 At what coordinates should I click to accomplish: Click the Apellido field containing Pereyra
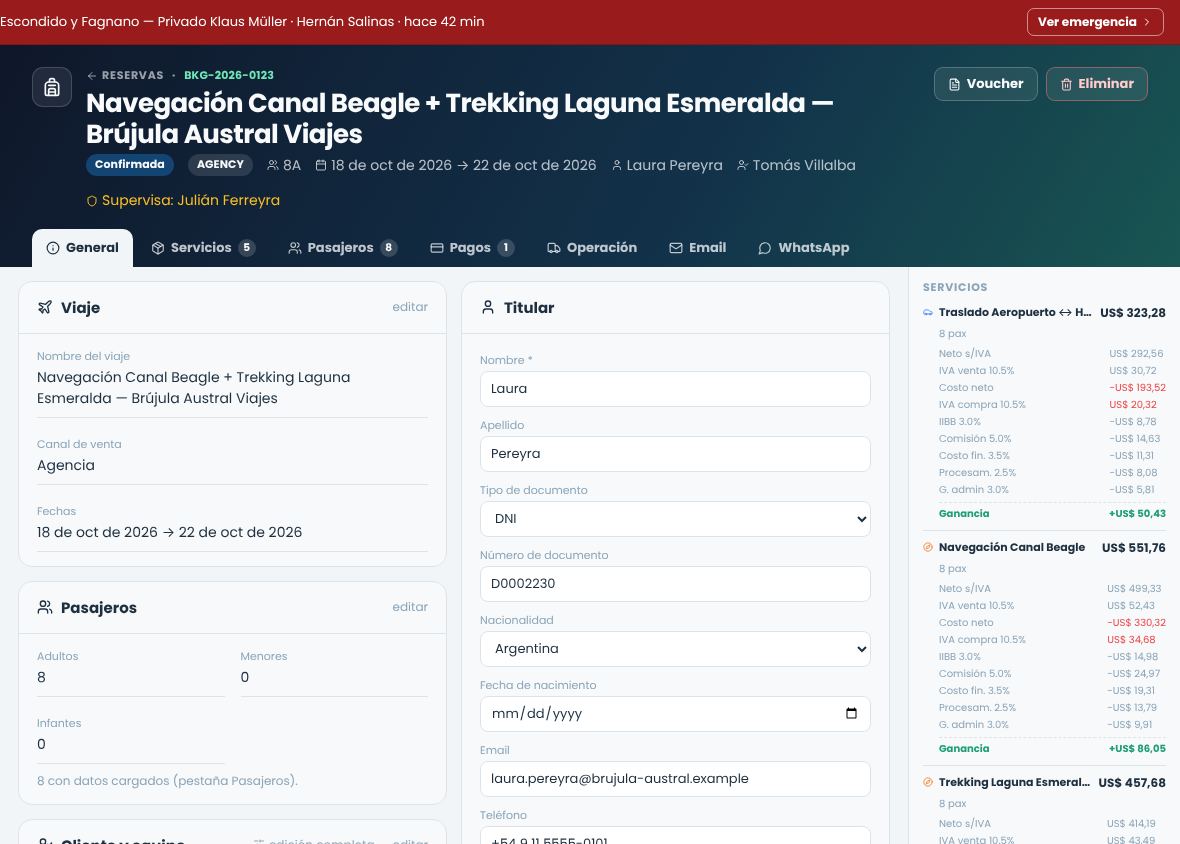tap(675, 454)
